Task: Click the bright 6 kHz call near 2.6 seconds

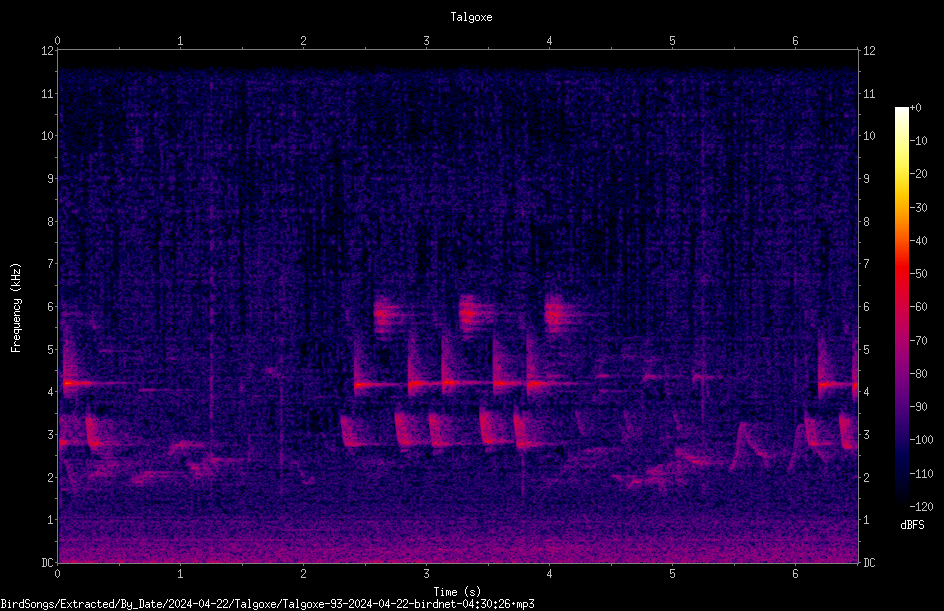Action: tap(385, 313)
